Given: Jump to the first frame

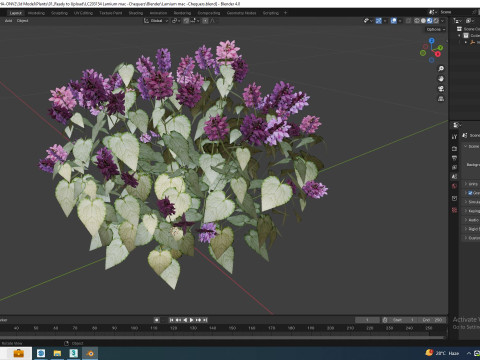Looking at the screenshot, I should pos(171,320).
